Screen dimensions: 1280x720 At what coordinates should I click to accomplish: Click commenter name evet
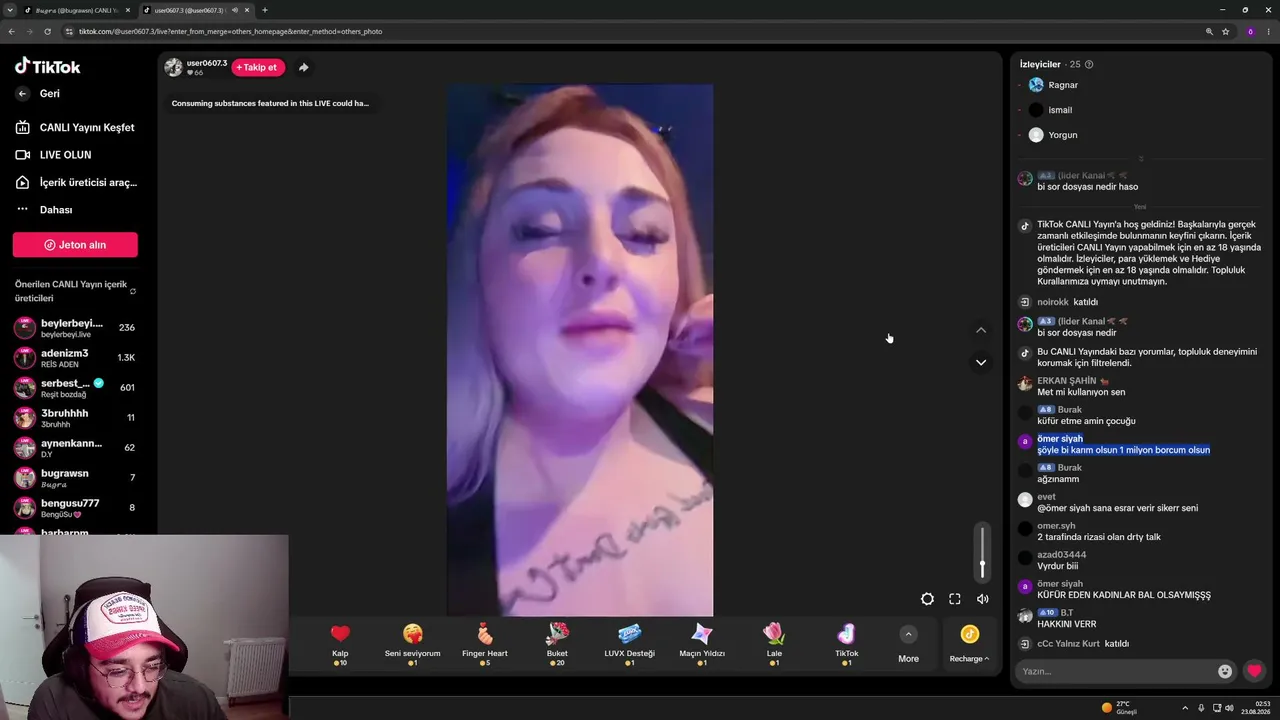click(x=1046, y=497)
